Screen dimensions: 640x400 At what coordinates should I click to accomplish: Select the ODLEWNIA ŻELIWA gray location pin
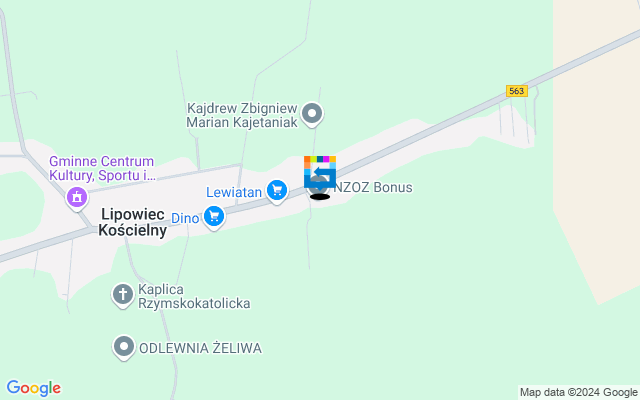pyautogui.click(x=124, y=348)
